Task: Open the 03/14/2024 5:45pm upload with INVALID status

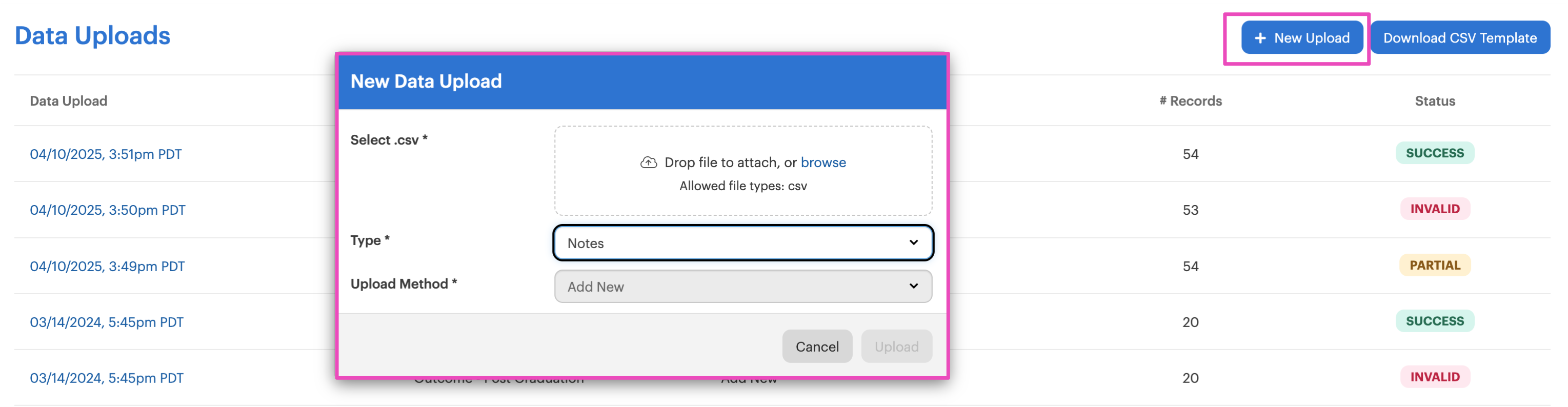Action: coord(107,378)
